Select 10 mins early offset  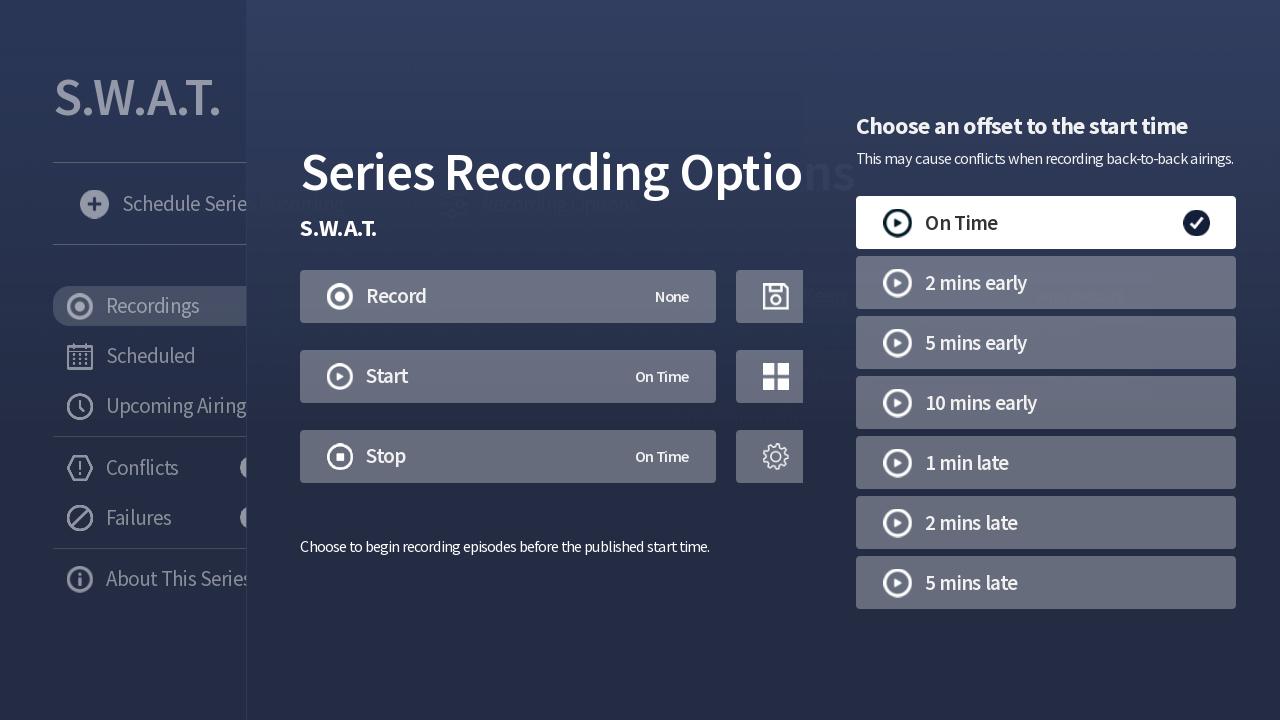click(x=1046, y=402)
